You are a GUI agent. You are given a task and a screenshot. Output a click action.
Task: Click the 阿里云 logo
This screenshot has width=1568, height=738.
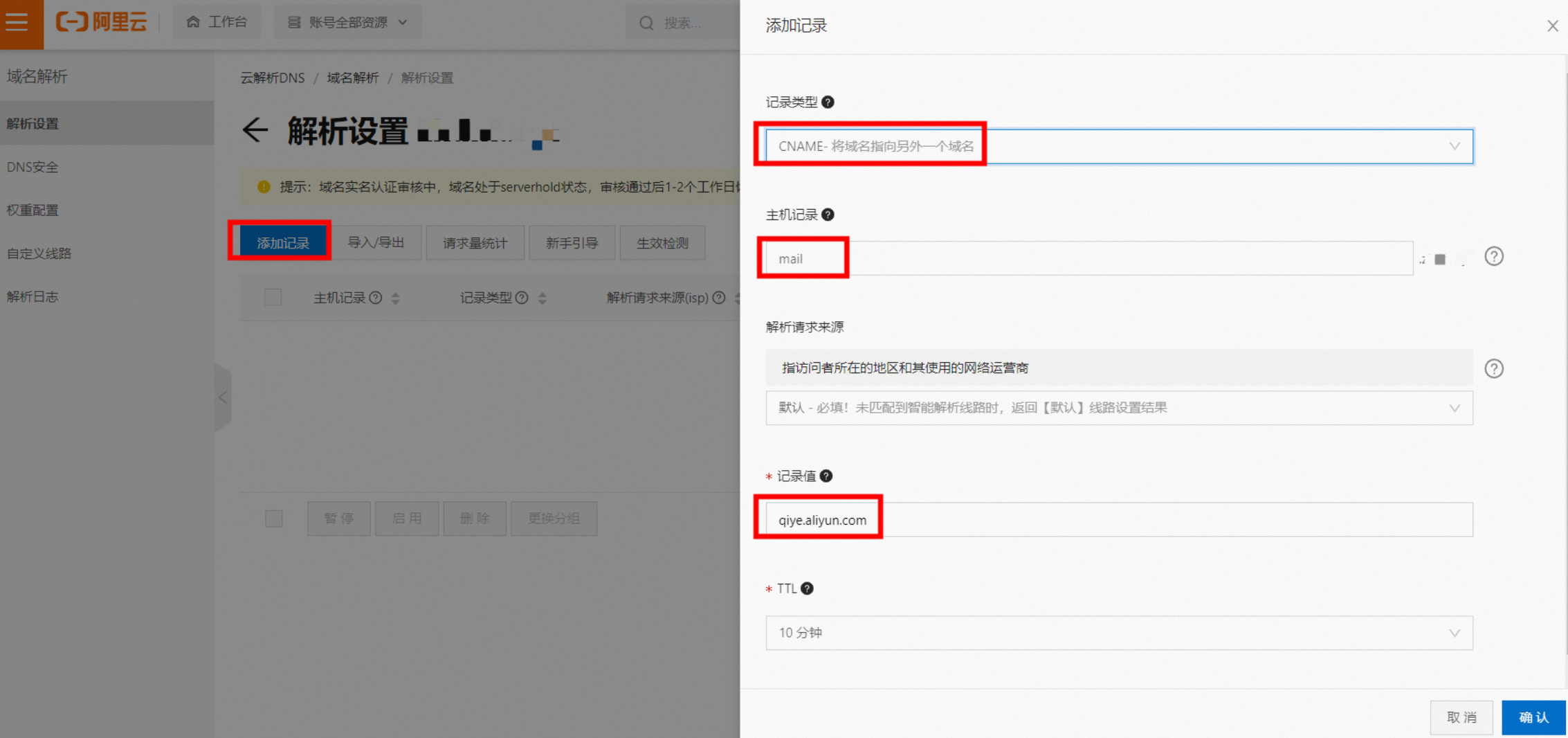click(x=102, y=21)
